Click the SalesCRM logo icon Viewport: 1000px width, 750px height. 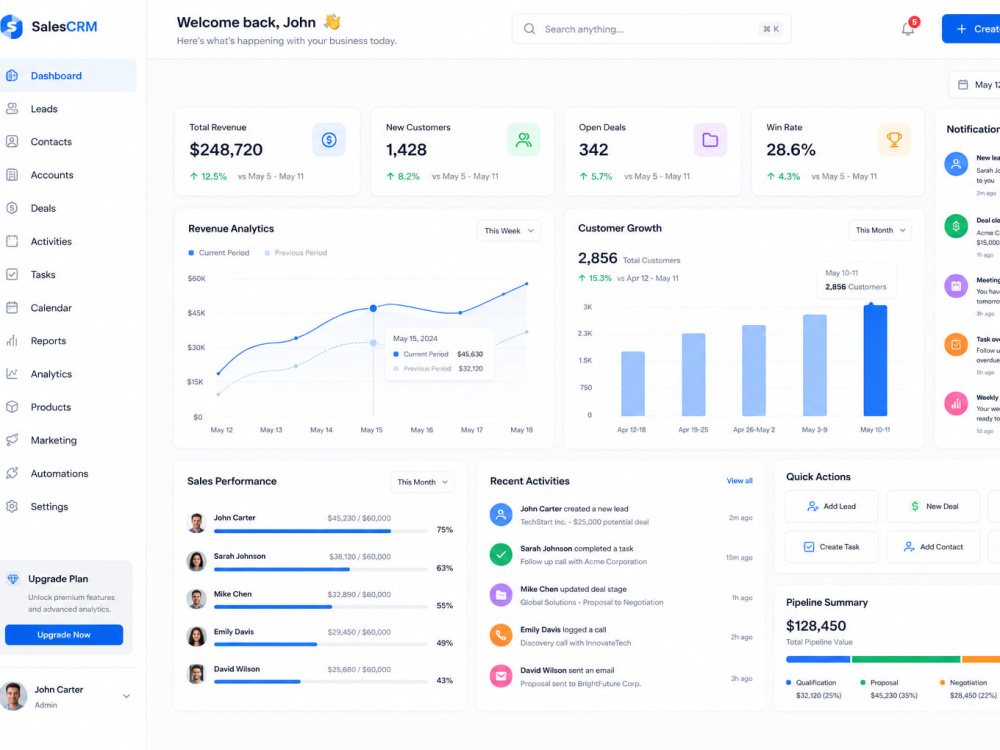click(x=11, y=26)
